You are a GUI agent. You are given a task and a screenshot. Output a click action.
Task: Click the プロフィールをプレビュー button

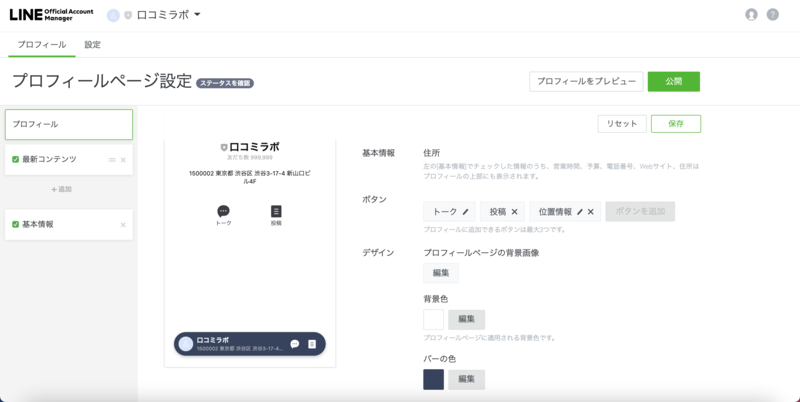586,82
